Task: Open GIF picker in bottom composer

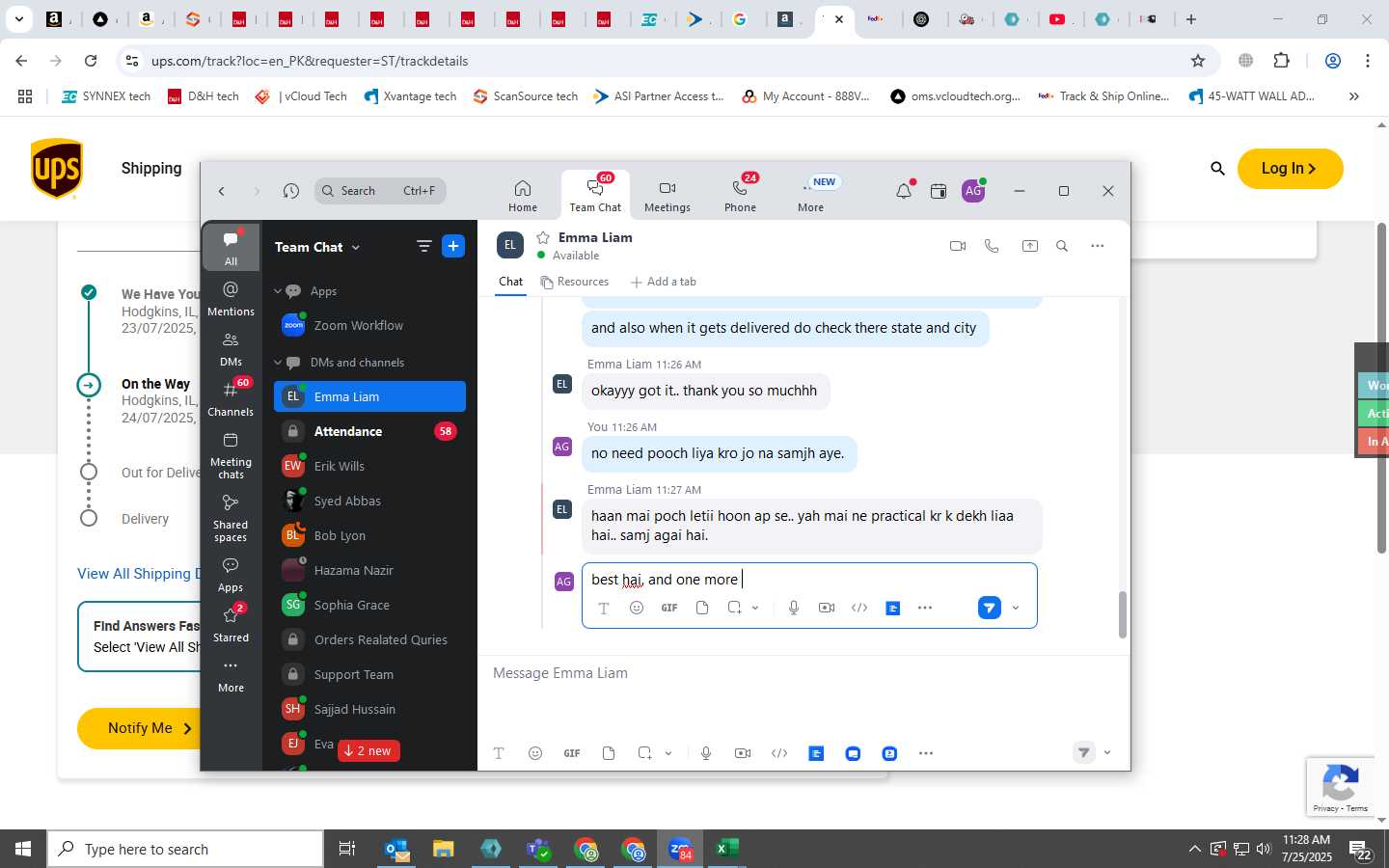Action: coord(572,753)
